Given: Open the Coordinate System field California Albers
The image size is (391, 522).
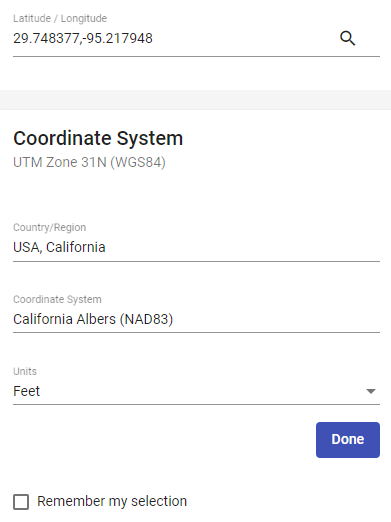Looking at the screenshot, I should pos(196,319).
